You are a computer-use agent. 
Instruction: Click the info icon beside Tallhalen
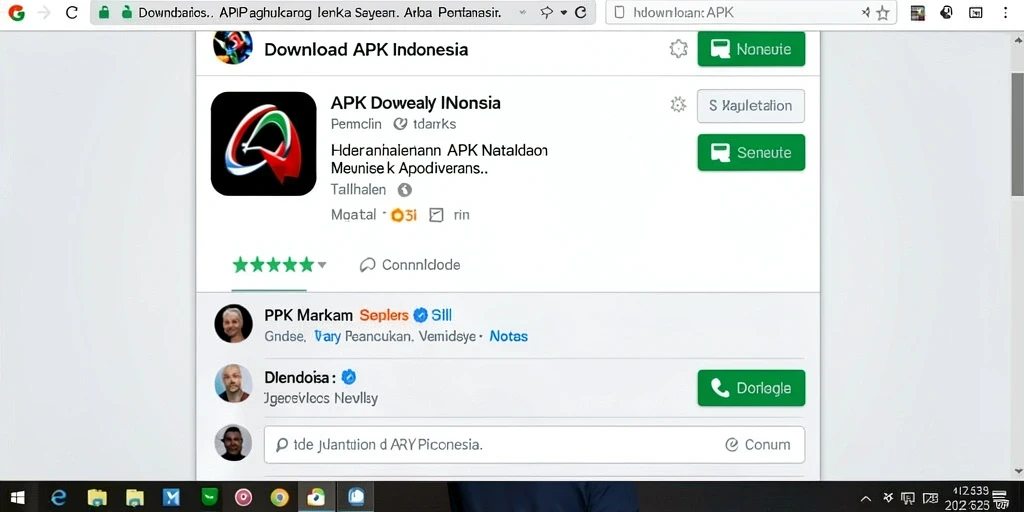click(x=404, y=190)
